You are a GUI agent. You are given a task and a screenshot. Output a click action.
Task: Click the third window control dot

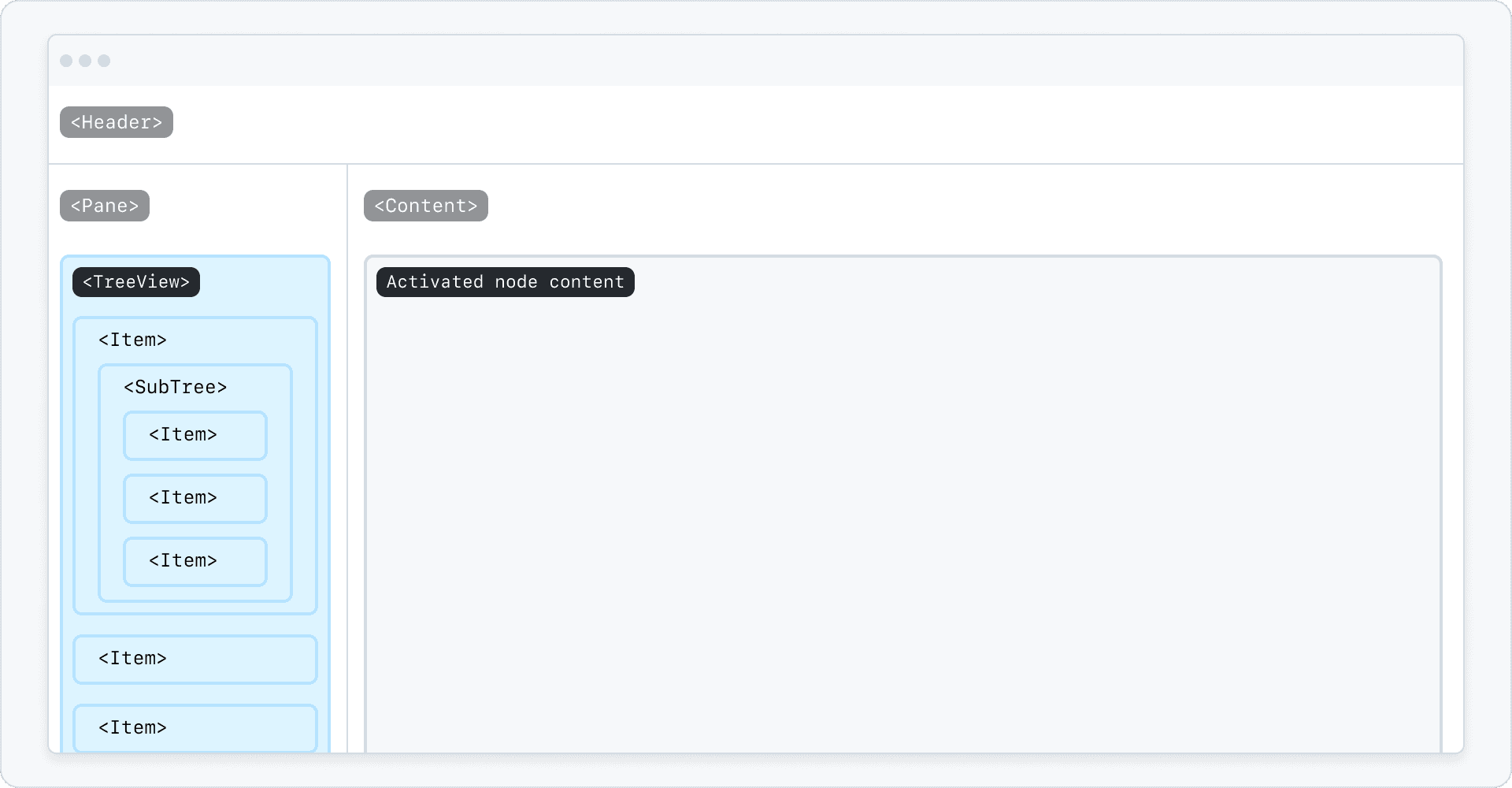point(104,61)
